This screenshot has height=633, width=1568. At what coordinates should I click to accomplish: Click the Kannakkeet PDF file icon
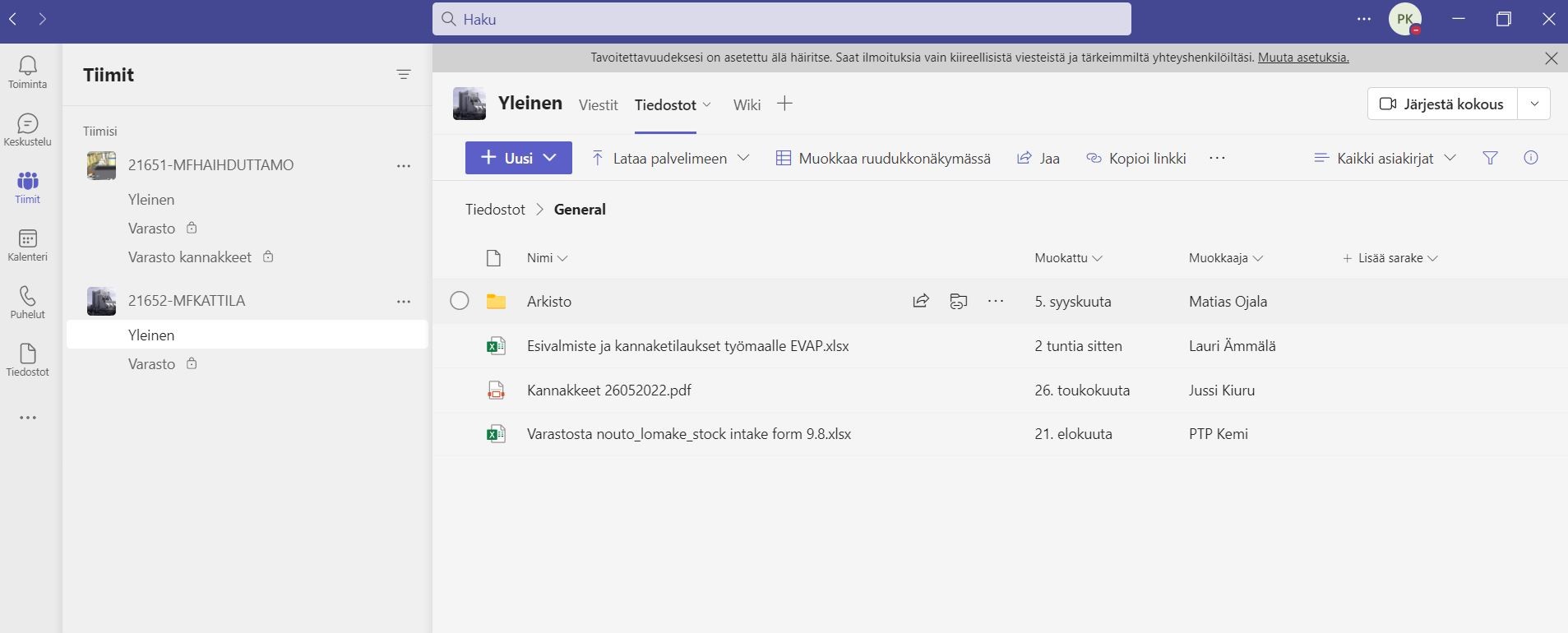point(496,390)
